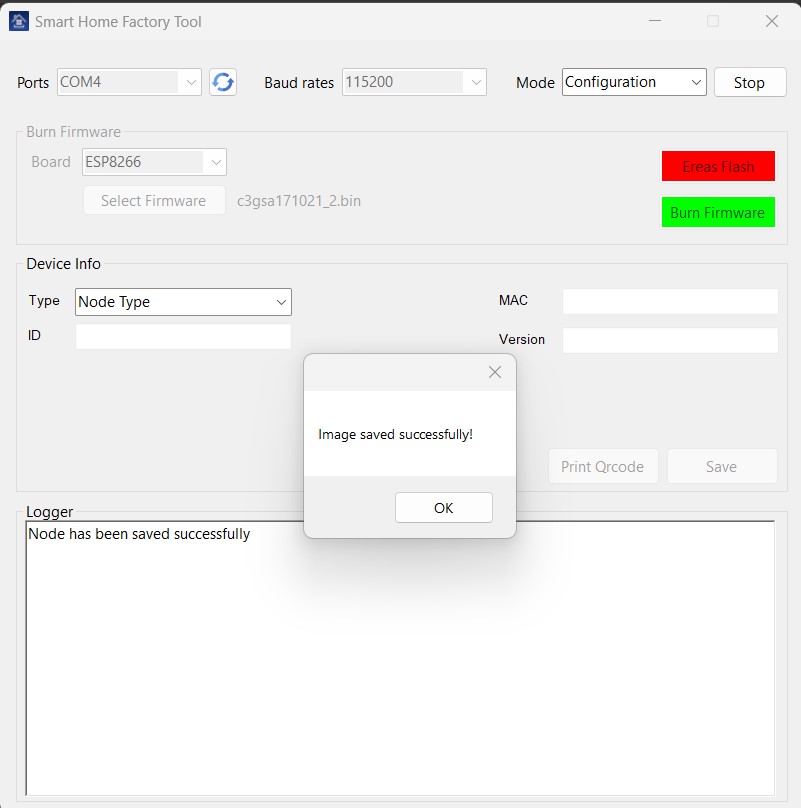Minimize the Smart Home Factory Tool window
Image resolution: width=801 pixels, height=808 pixels.
654,21
